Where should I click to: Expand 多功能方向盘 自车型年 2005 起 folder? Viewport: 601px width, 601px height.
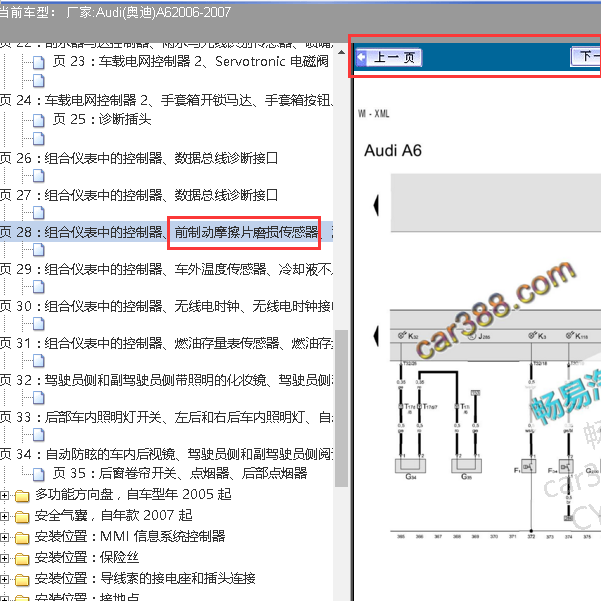[4, 495]
